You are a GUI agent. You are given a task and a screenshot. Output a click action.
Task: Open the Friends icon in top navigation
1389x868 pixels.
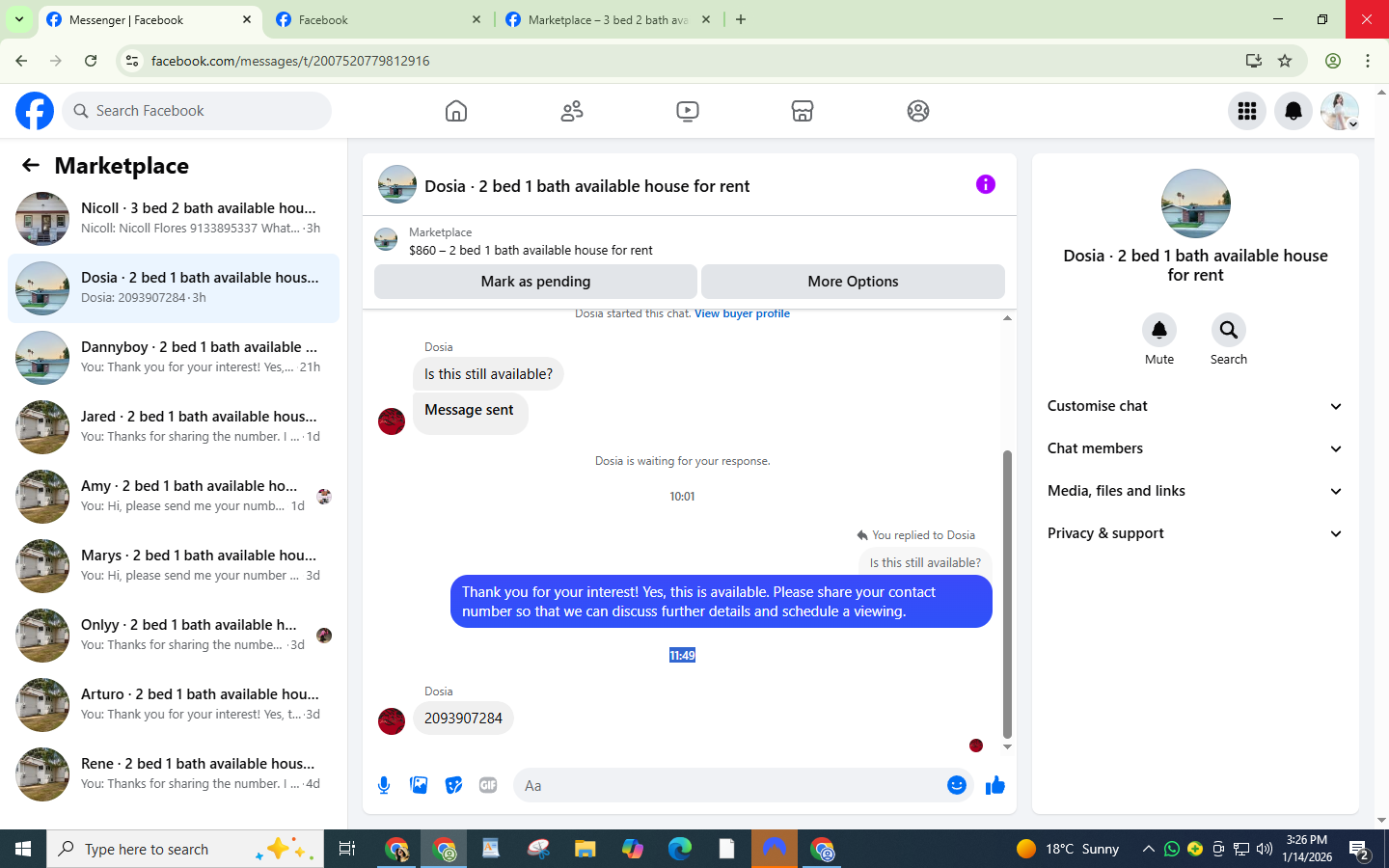572,111
